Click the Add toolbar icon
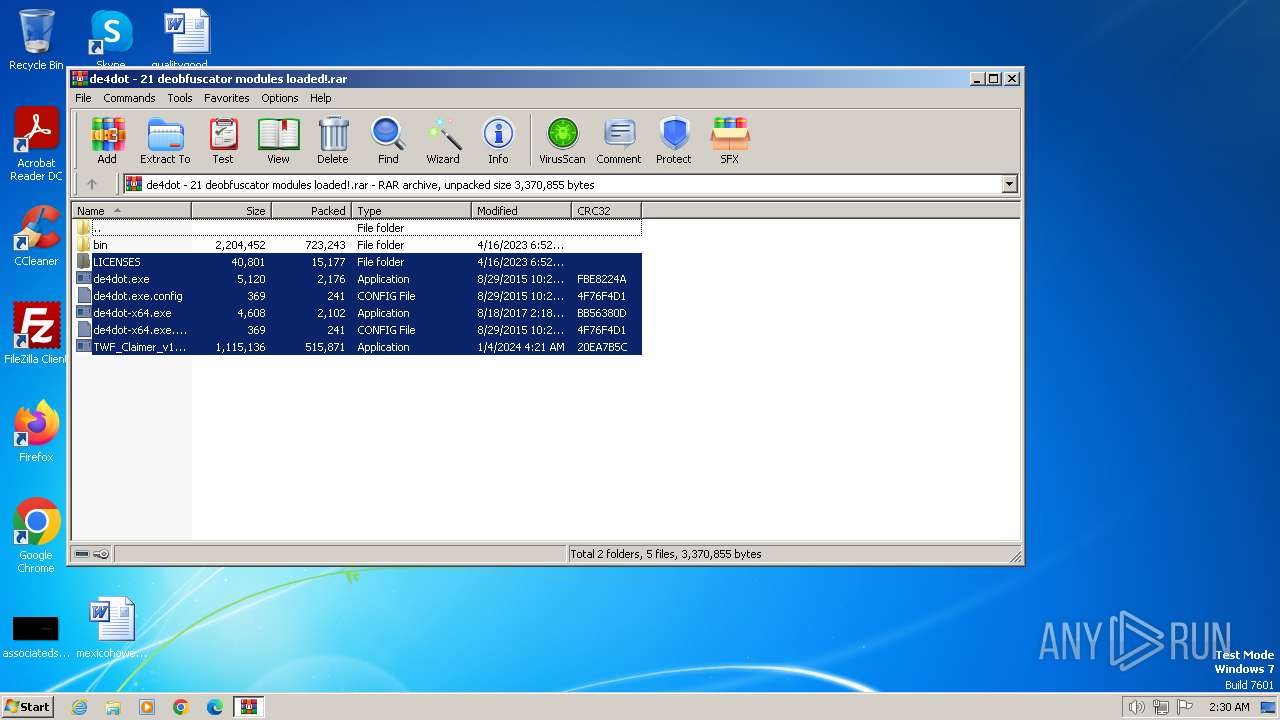1280x720 pixels. 107,141
